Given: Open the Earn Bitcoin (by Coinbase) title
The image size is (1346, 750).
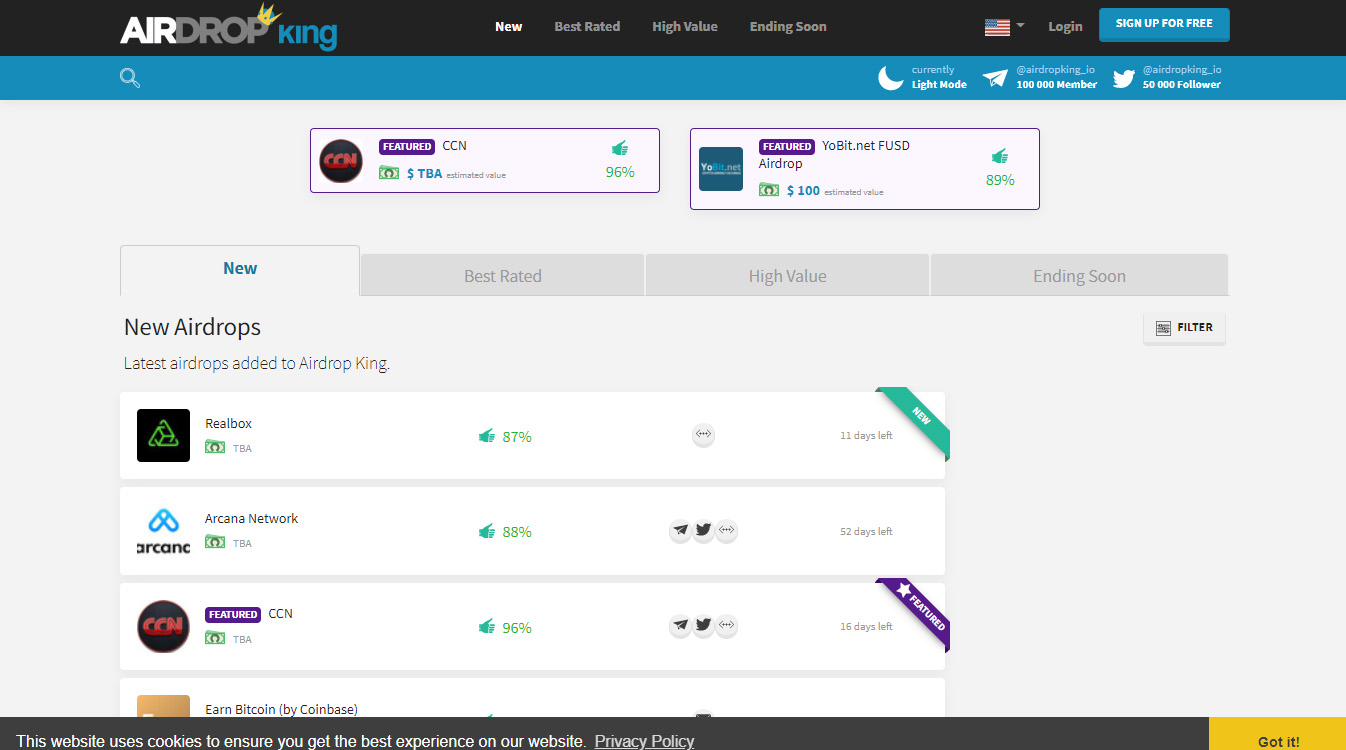Looking at the screenshot, I should point(281,709).
